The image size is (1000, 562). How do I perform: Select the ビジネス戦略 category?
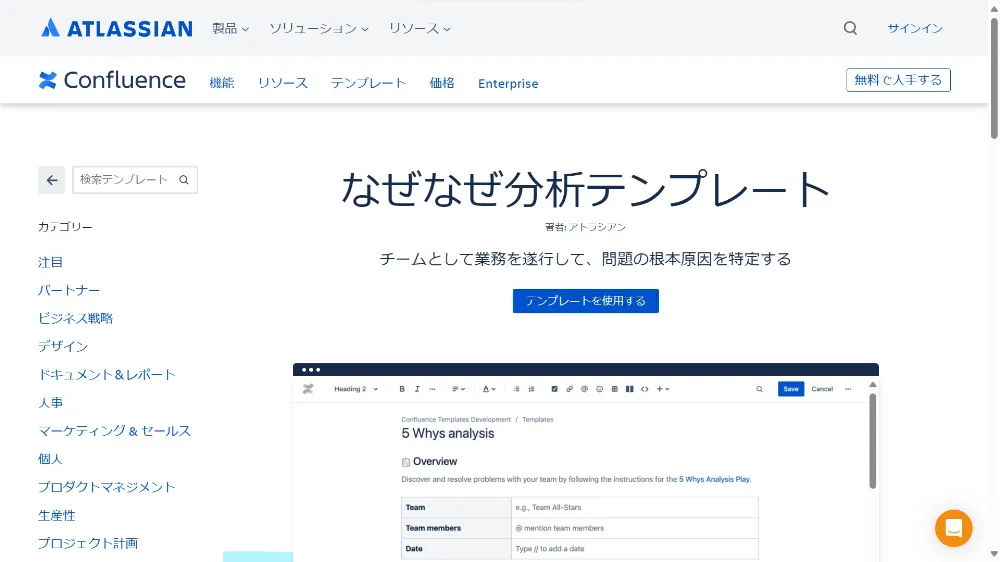pos(75,318)
